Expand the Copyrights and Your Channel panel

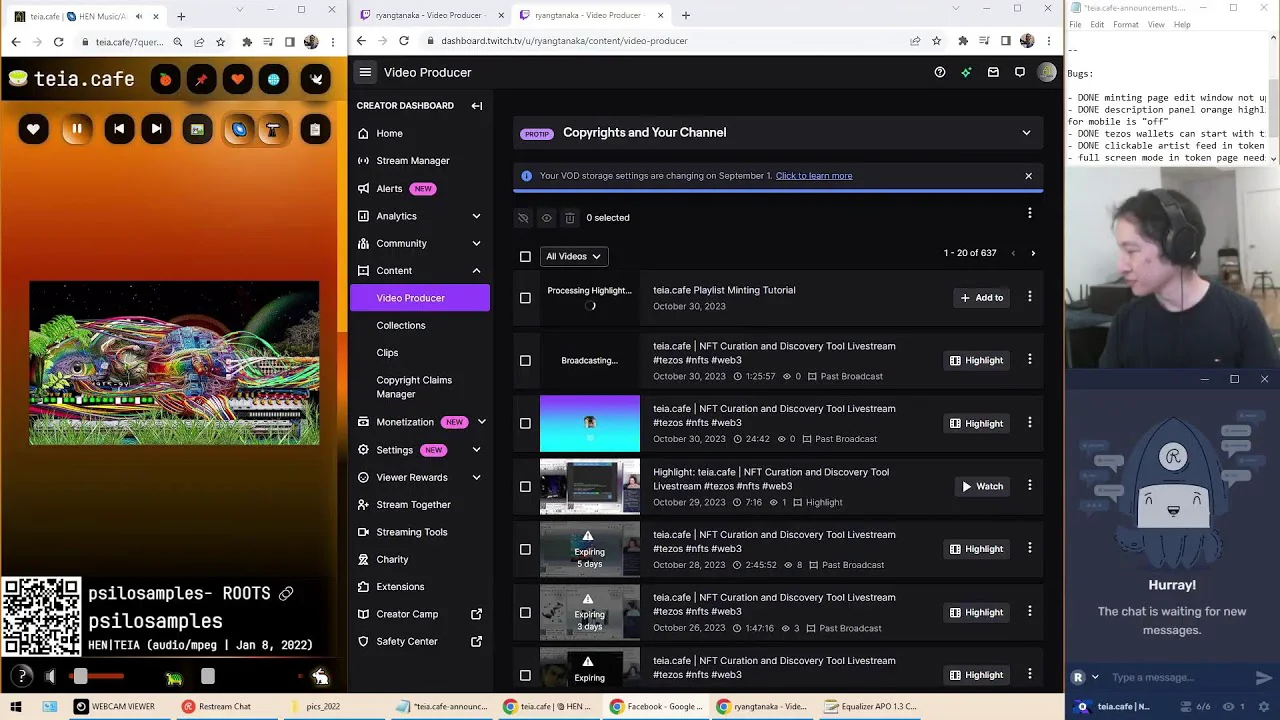[1026, 132]
